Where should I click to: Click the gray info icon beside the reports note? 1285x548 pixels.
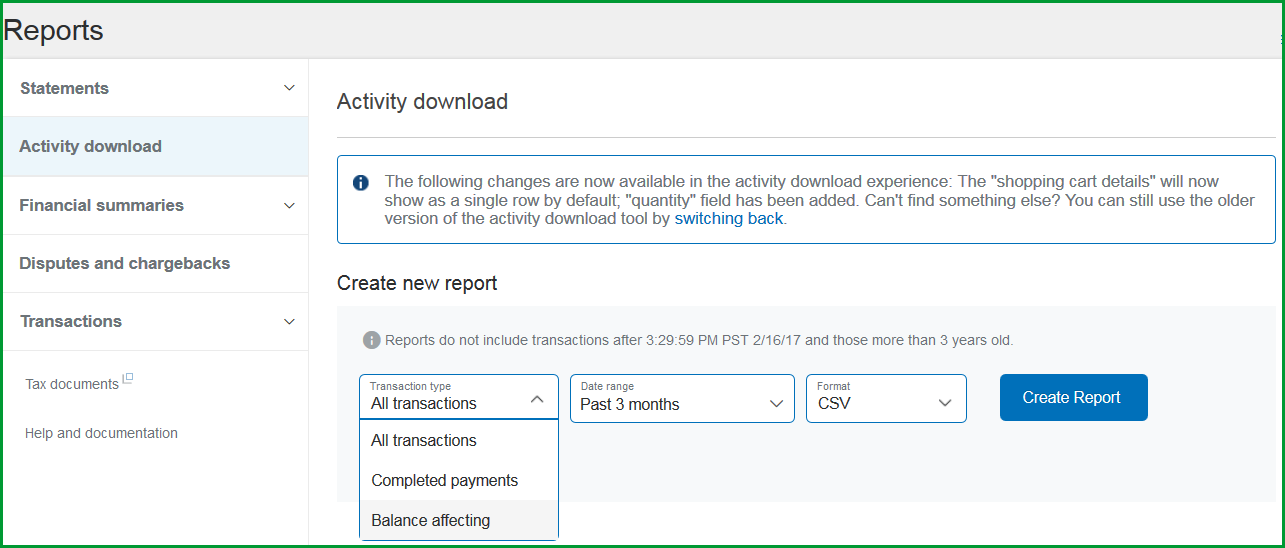tap(371, 340)
